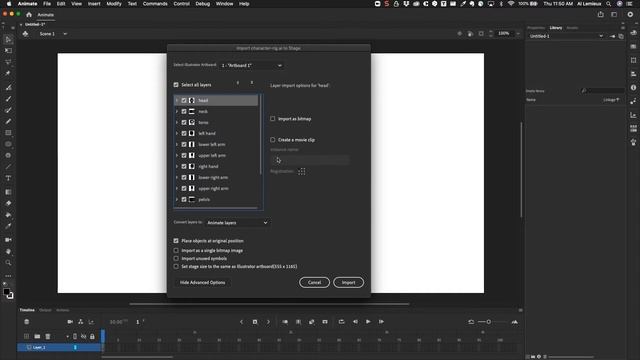Pick the Rectangle tool
640x360 pixels.
(8, 133)
